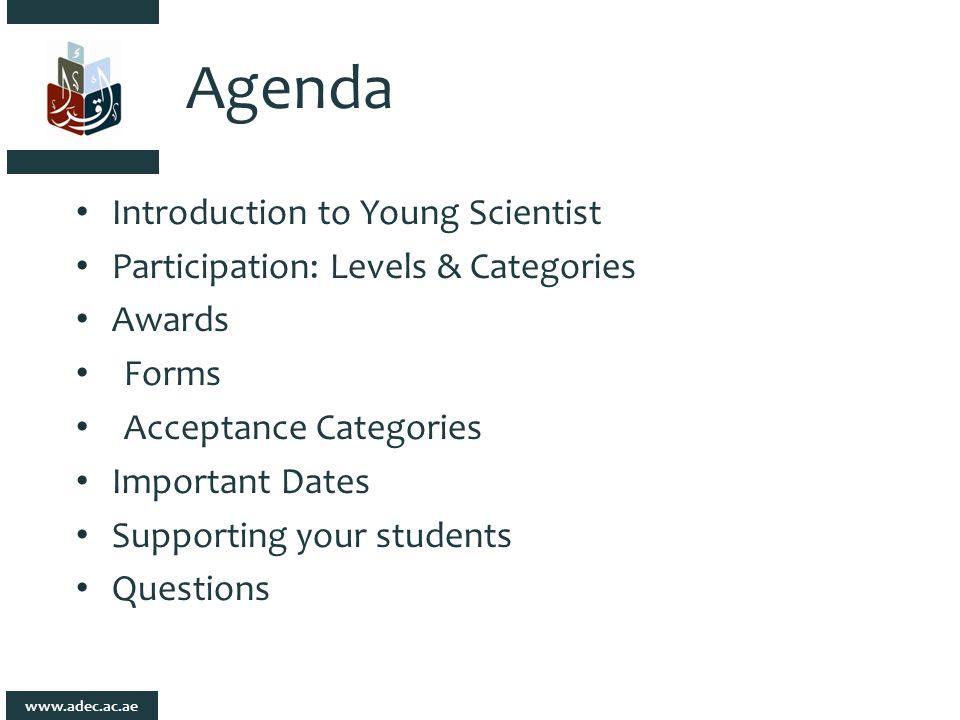Click the bullet point before Forms
Viewport: 960px width, 720px height.
click(83, 373)
